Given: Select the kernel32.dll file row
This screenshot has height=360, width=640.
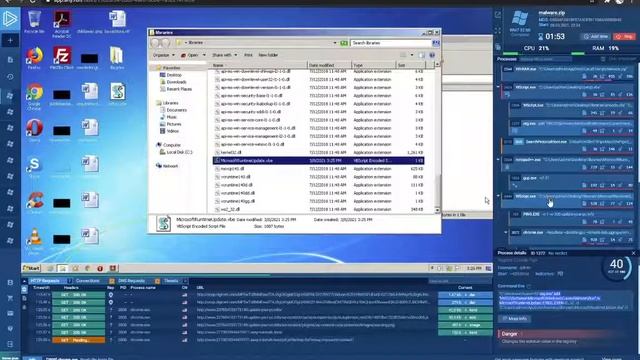Looking at the screenshot, I should click(x=318, y=152).
